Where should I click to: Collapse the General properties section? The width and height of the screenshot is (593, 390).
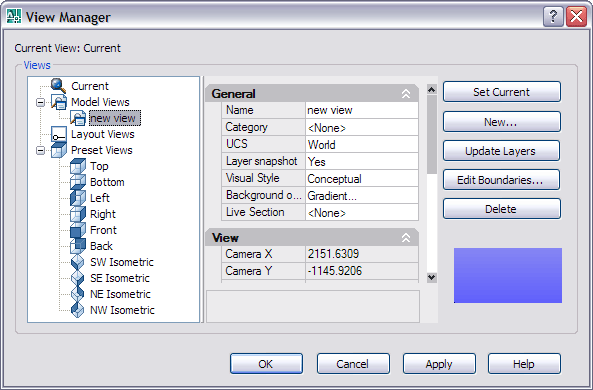[406, 94]
